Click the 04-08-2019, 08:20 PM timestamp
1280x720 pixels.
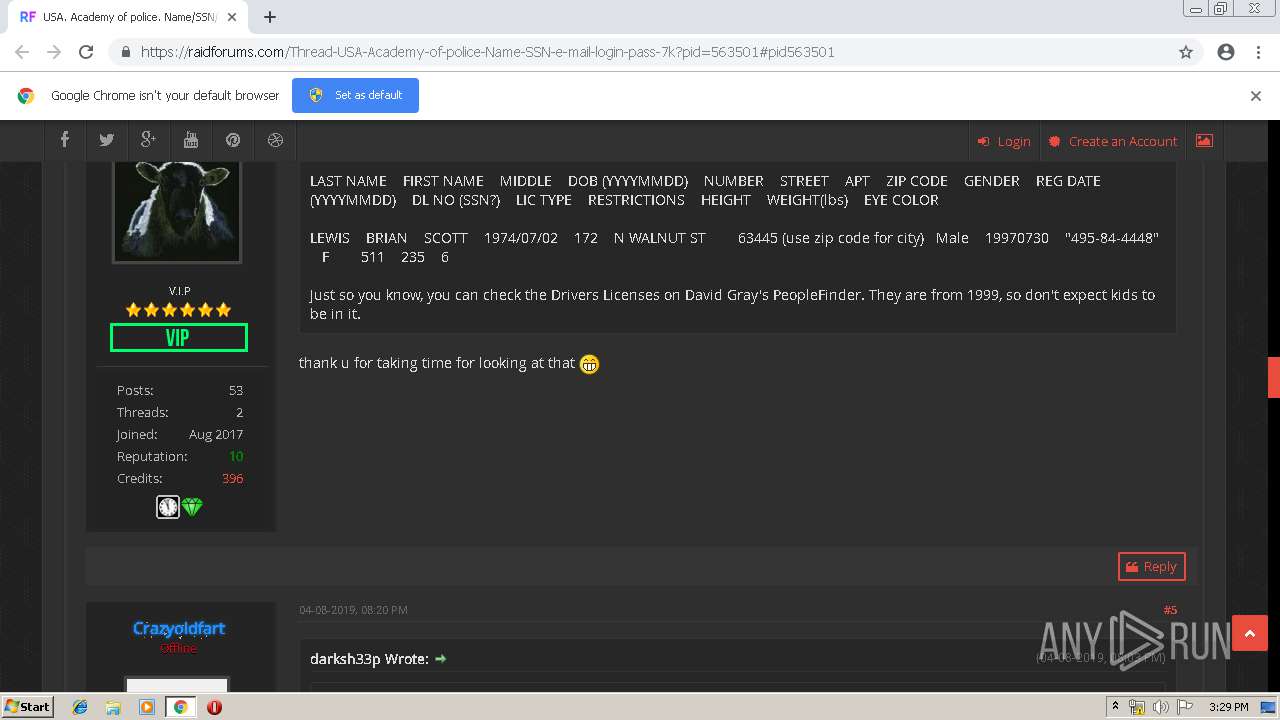pos(353,610)
